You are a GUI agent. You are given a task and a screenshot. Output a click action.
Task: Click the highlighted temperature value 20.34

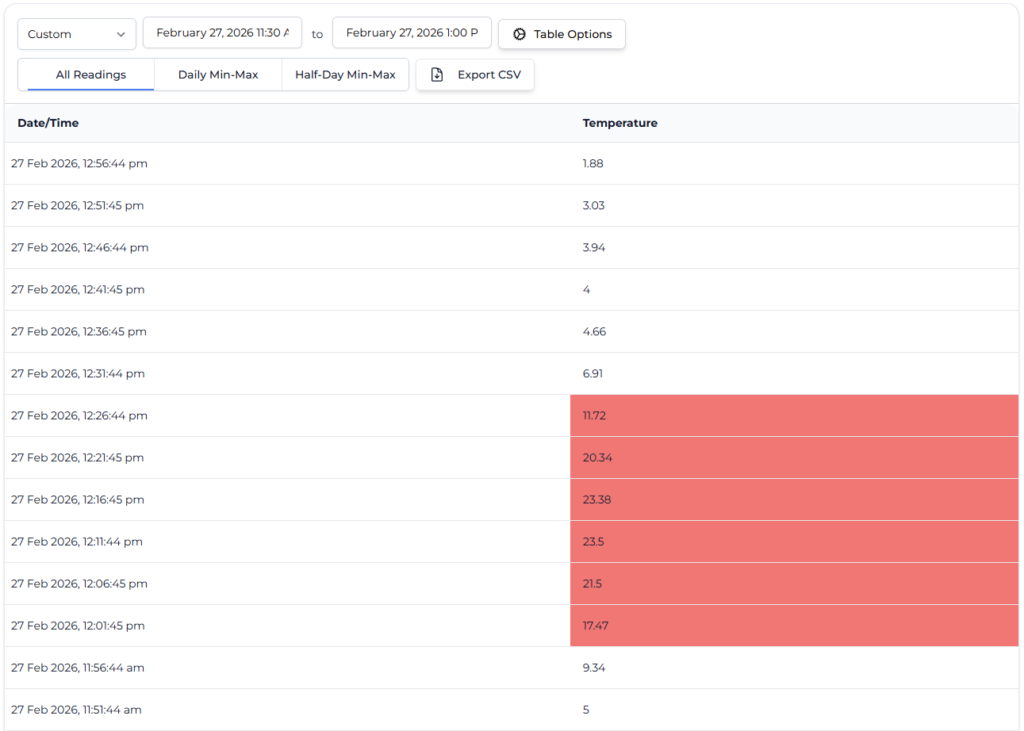tap(598, 457)
